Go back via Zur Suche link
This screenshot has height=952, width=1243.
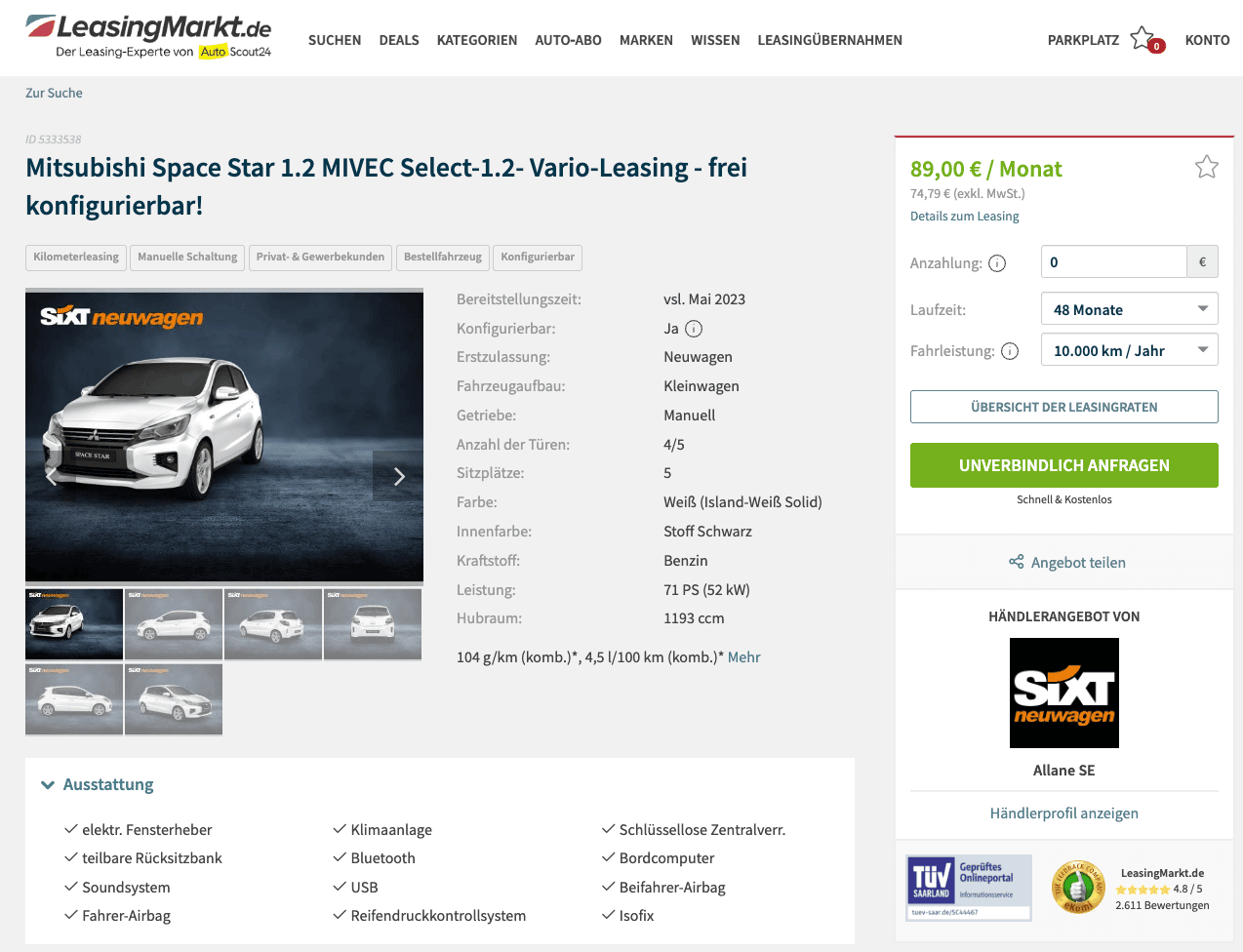tap(54, 93)
